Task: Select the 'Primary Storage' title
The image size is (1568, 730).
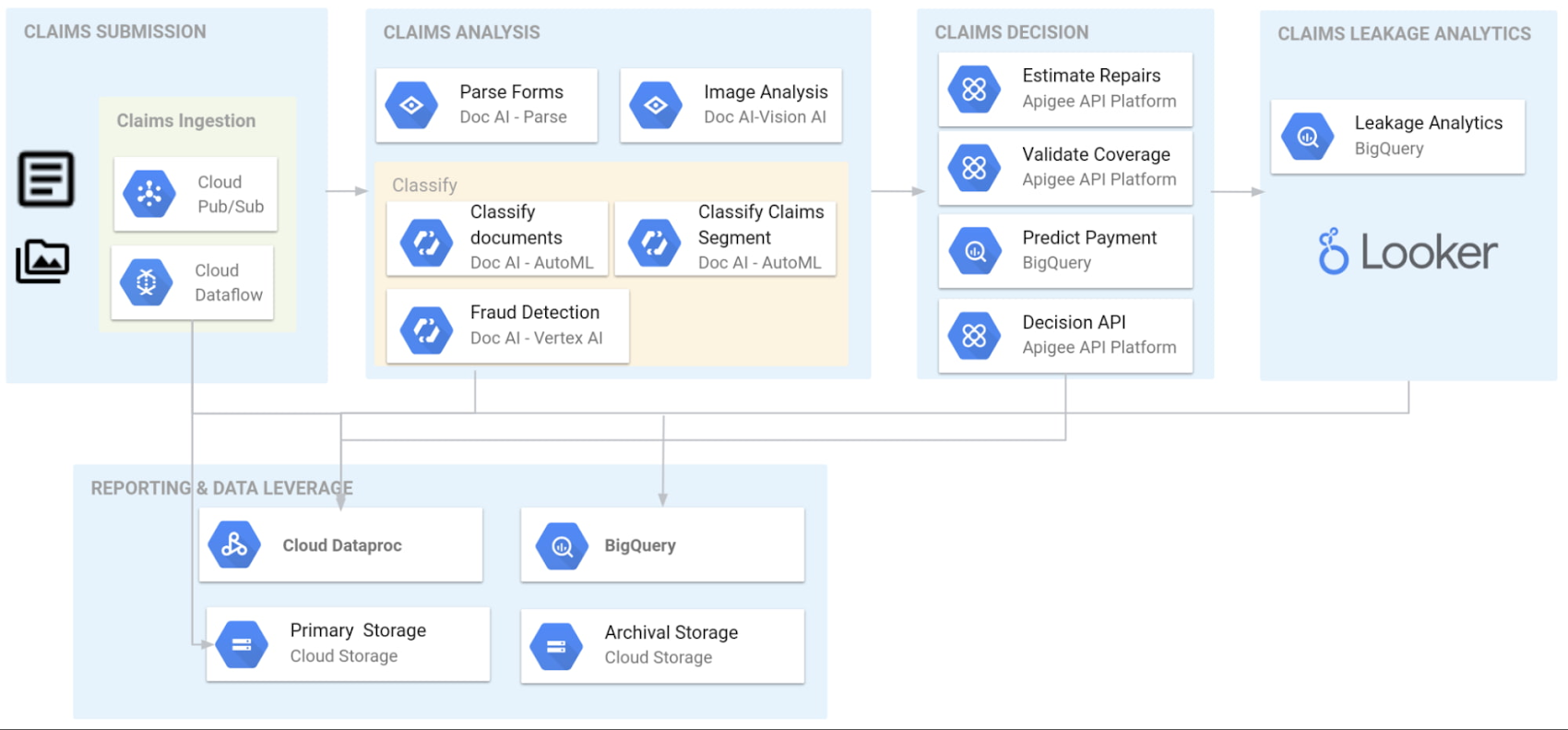Action: 358,630
